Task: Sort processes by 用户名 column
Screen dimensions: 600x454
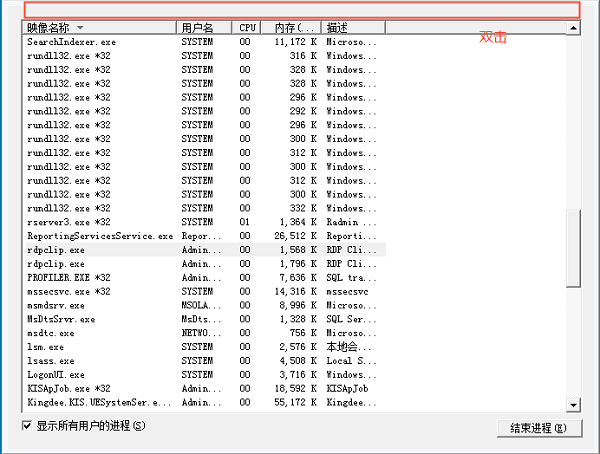Action: click(204, 28)
